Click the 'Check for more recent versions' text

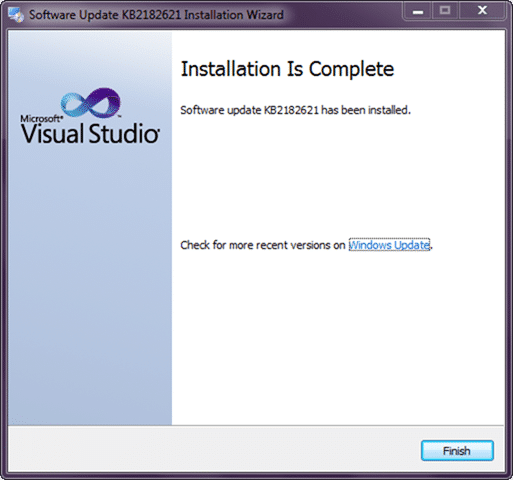click(x=263, y=245)
